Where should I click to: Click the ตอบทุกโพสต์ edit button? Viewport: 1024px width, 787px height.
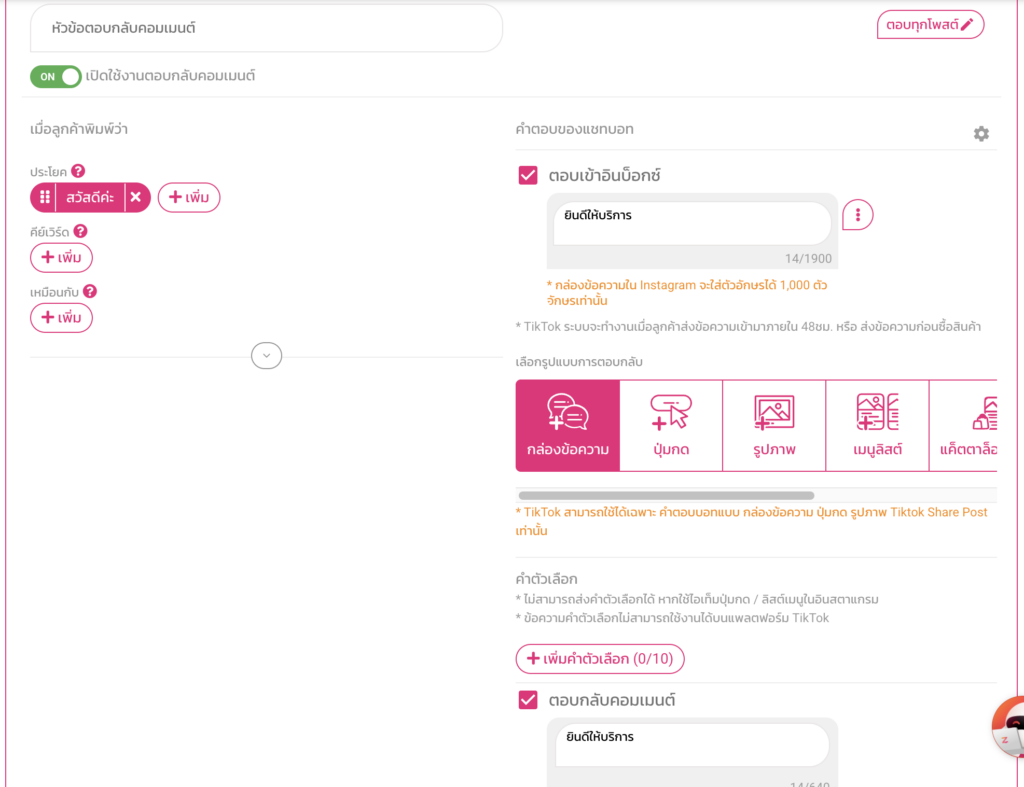pyautogui.click(x=930, y=25)
